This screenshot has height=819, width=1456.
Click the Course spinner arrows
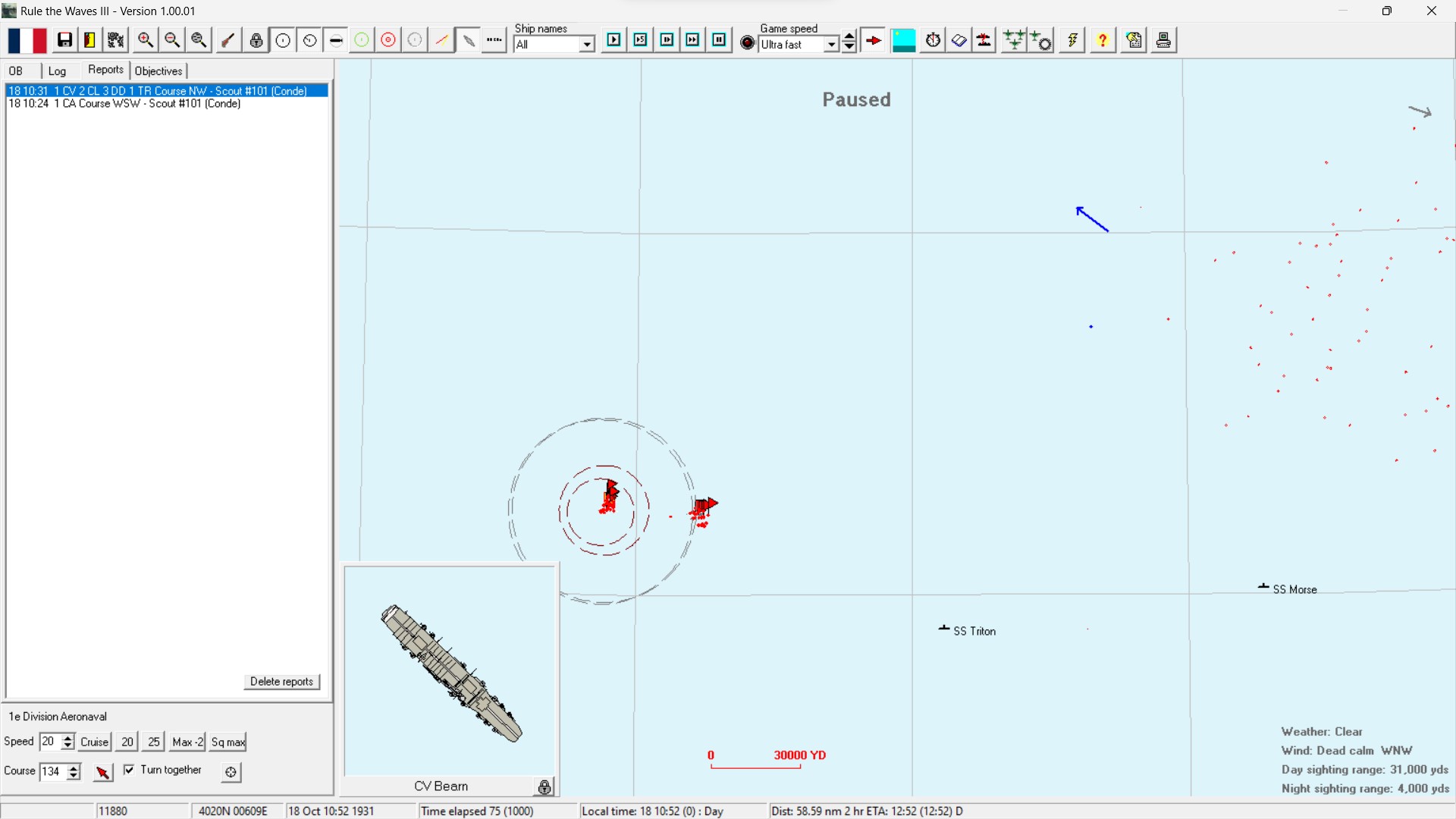tap(74, 772)
